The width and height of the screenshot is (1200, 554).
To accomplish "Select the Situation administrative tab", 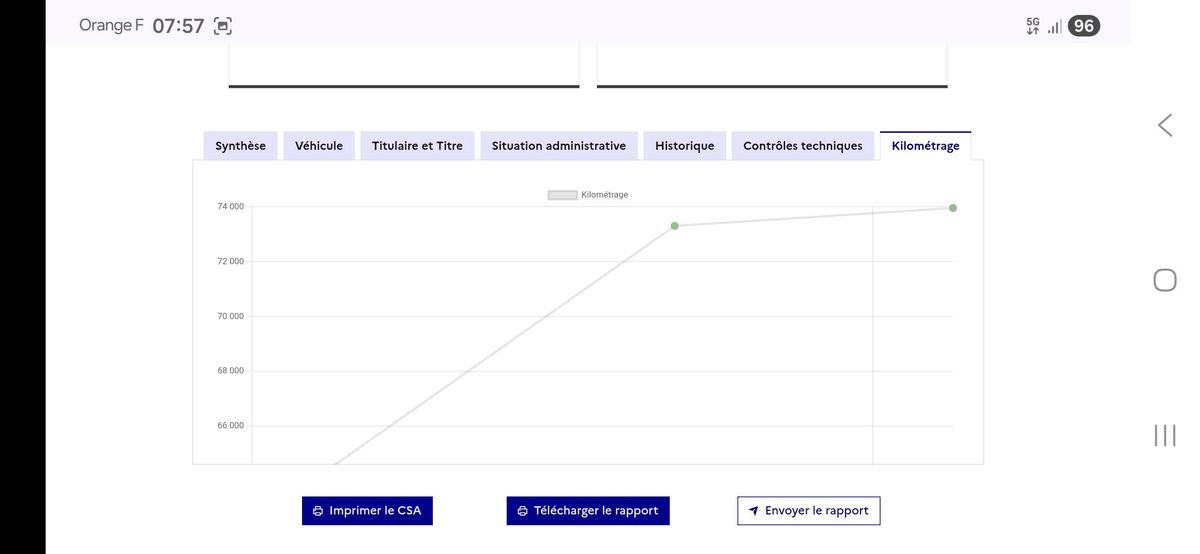I will [559, 146].
